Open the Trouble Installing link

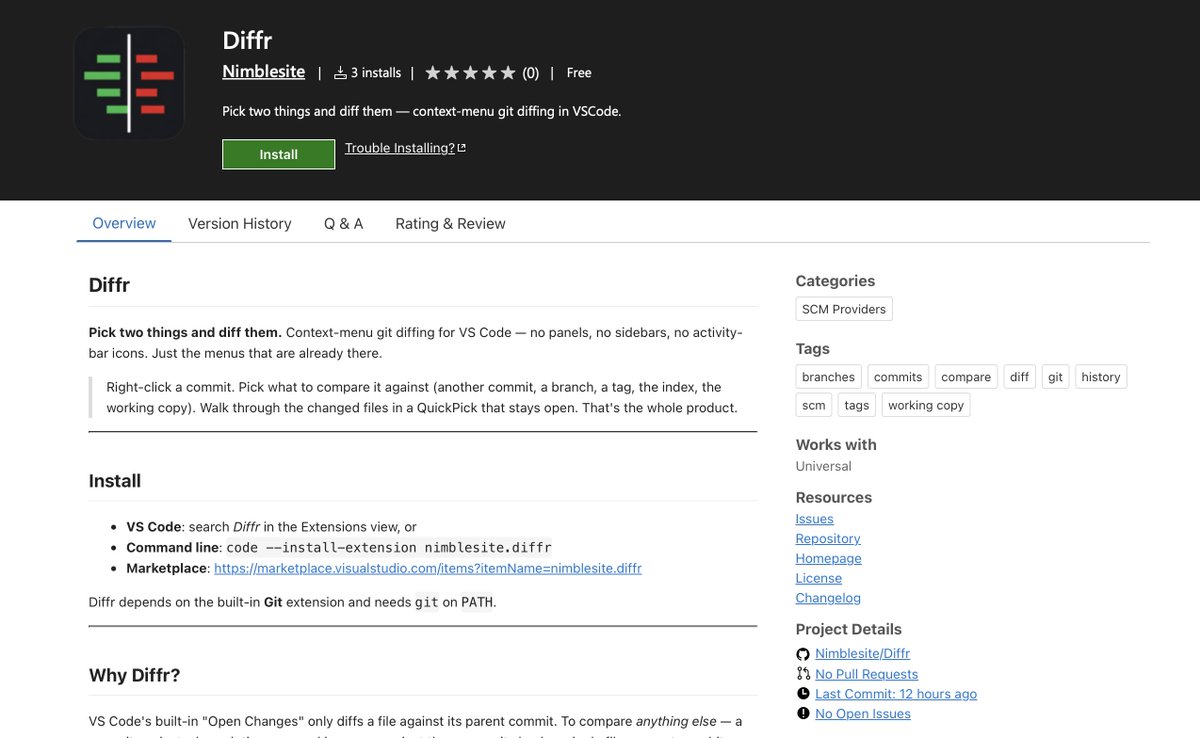[x=400, y=148]
